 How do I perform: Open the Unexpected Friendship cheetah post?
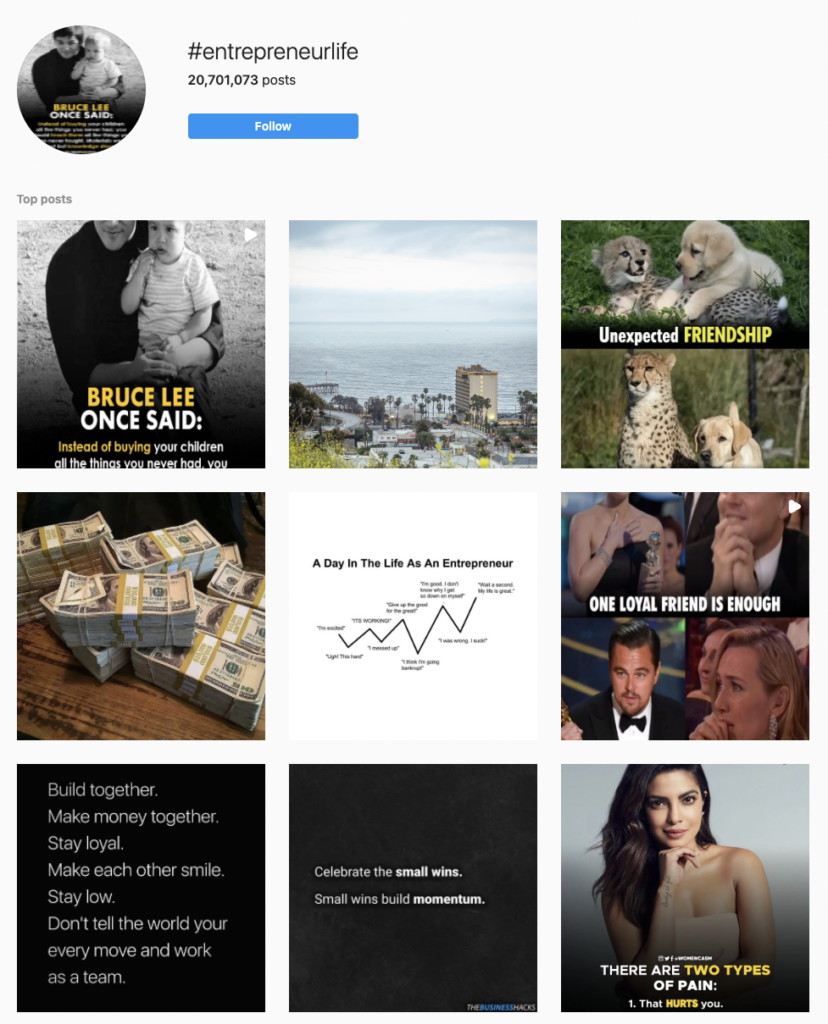[x=685, y=344]
